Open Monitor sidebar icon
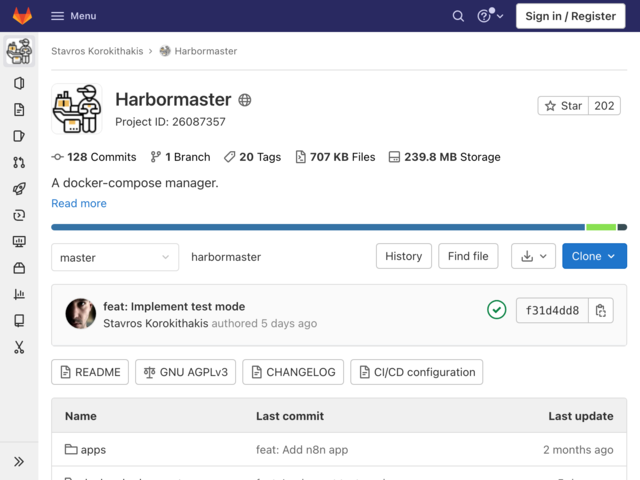This screenshot has width=640, height=480. pyautogui.click(x=19, y=242)
